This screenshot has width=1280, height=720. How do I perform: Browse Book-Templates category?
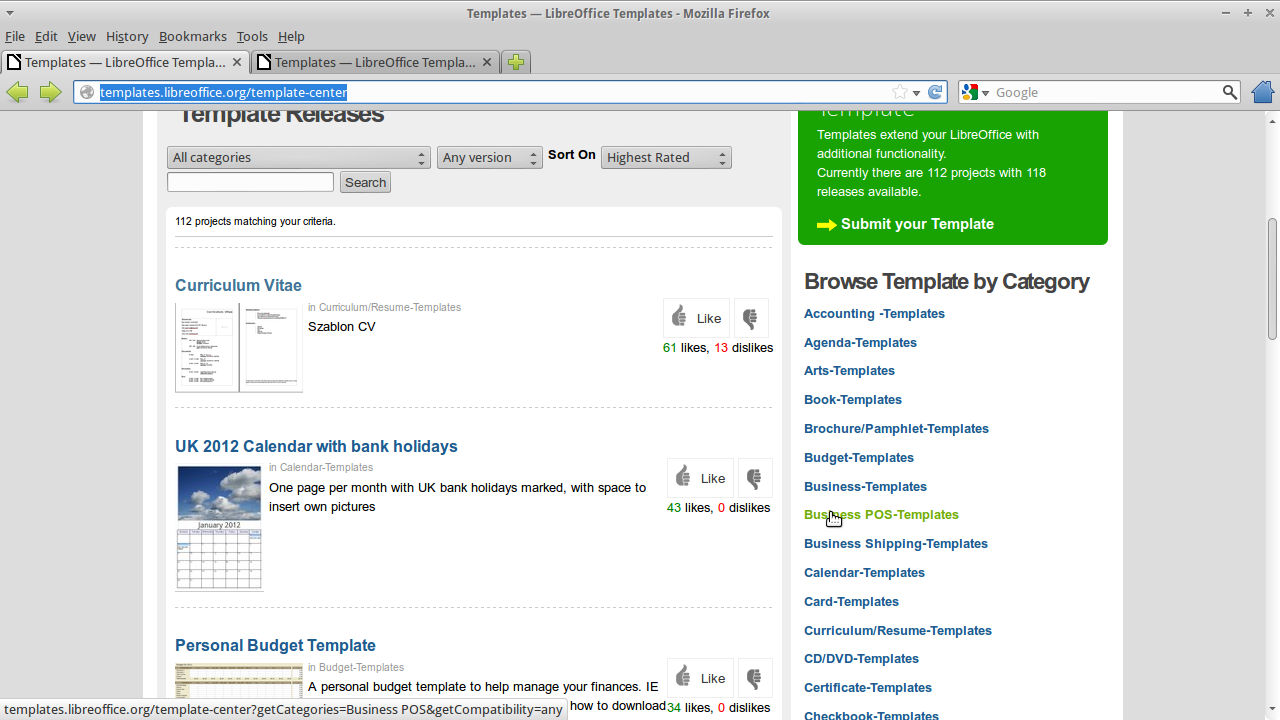[853, 399]
